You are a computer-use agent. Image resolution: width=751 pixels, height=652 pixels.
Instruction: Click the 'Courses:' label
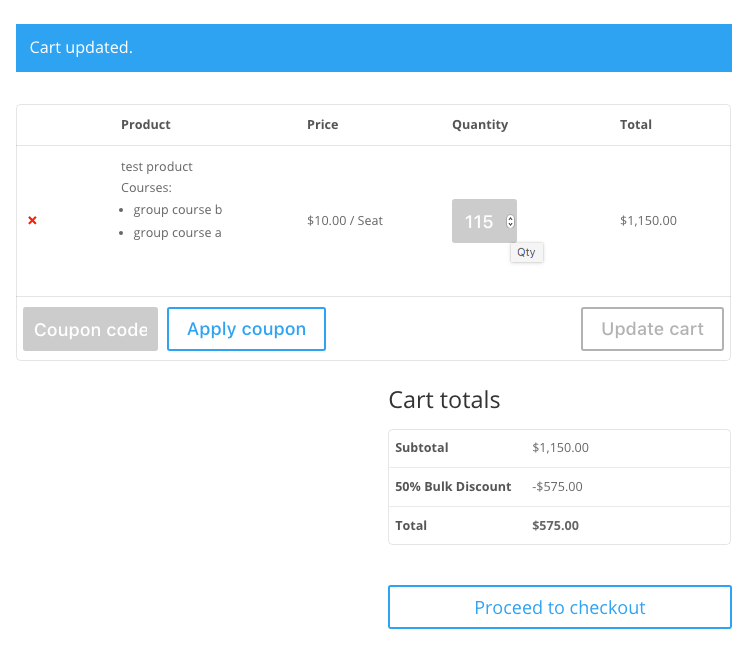[x=146, y=188]
